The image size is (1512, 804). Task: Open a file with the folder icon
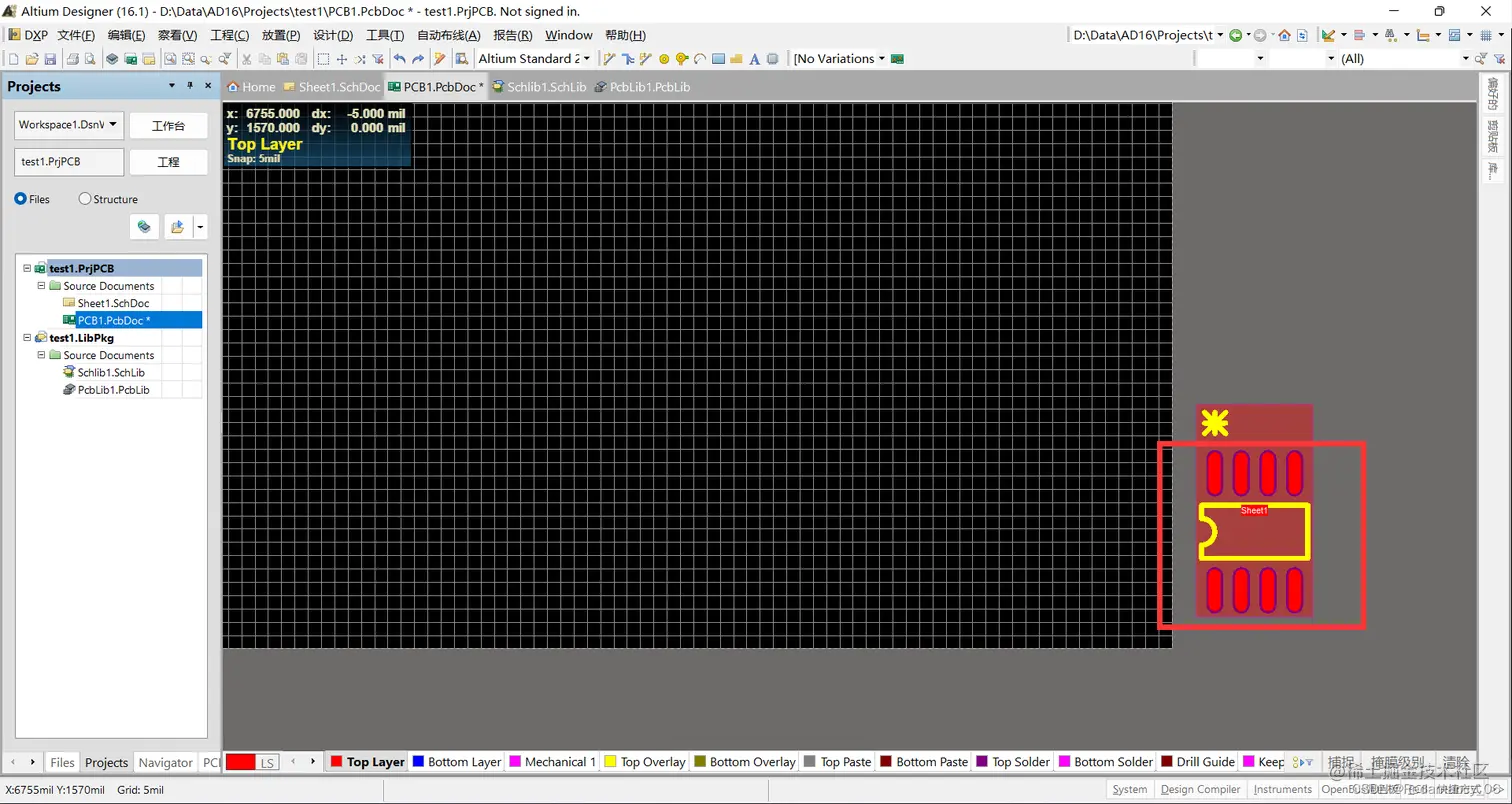[32, 59]
